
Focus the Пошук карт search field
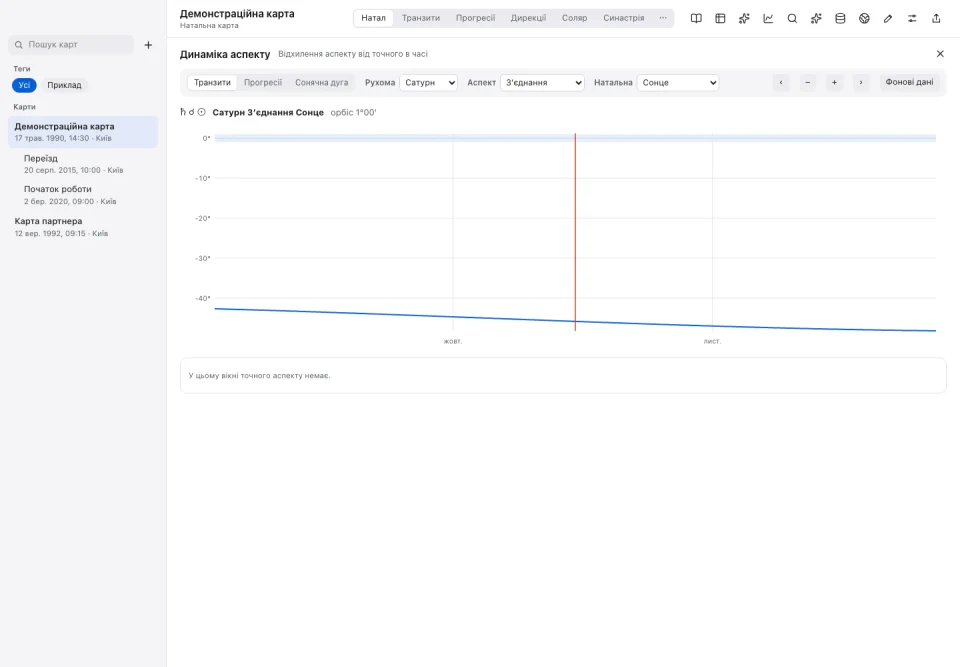(x=71, y=45)
